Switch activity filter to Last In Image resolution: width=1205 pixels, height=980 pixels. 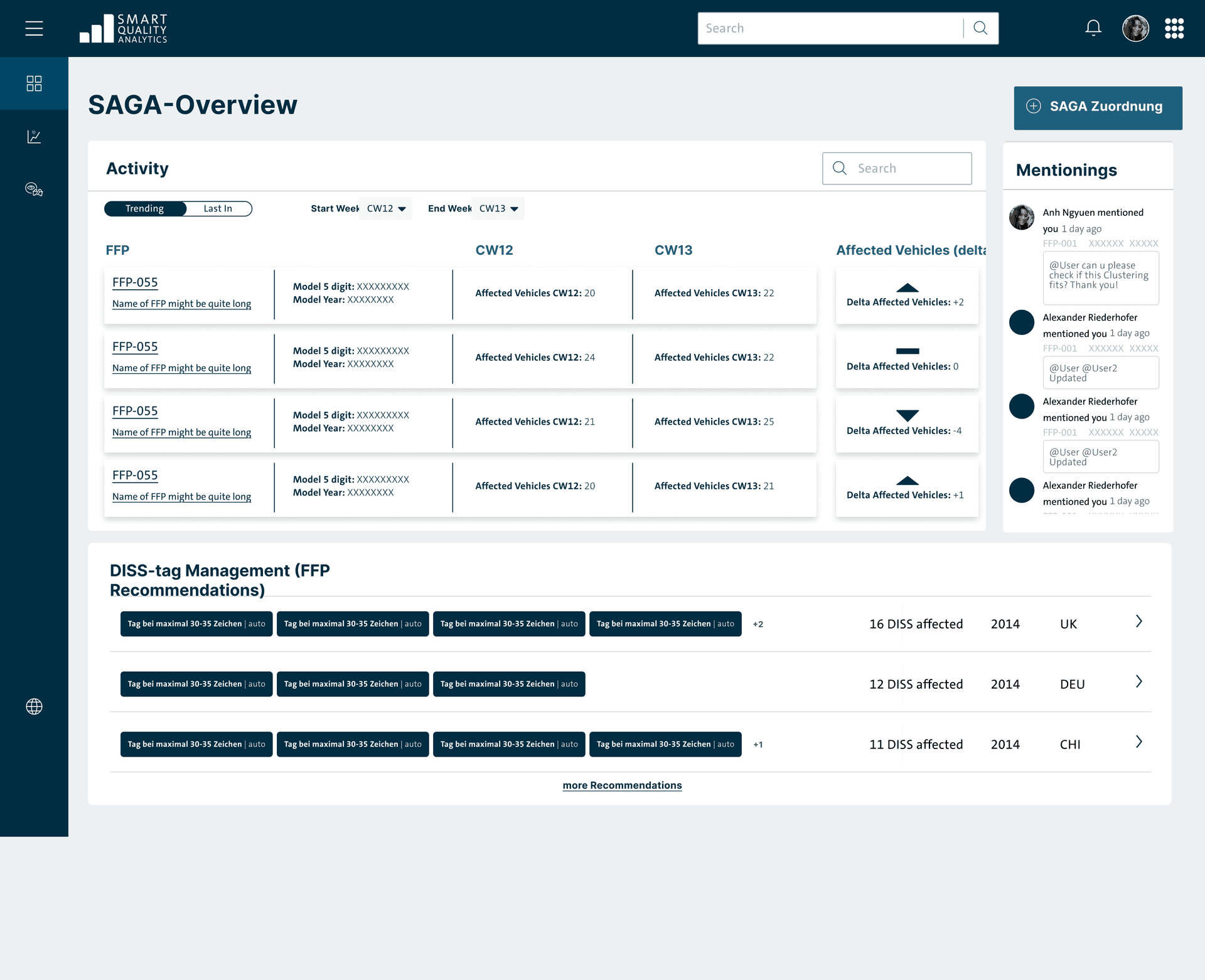tap(217, 208)
